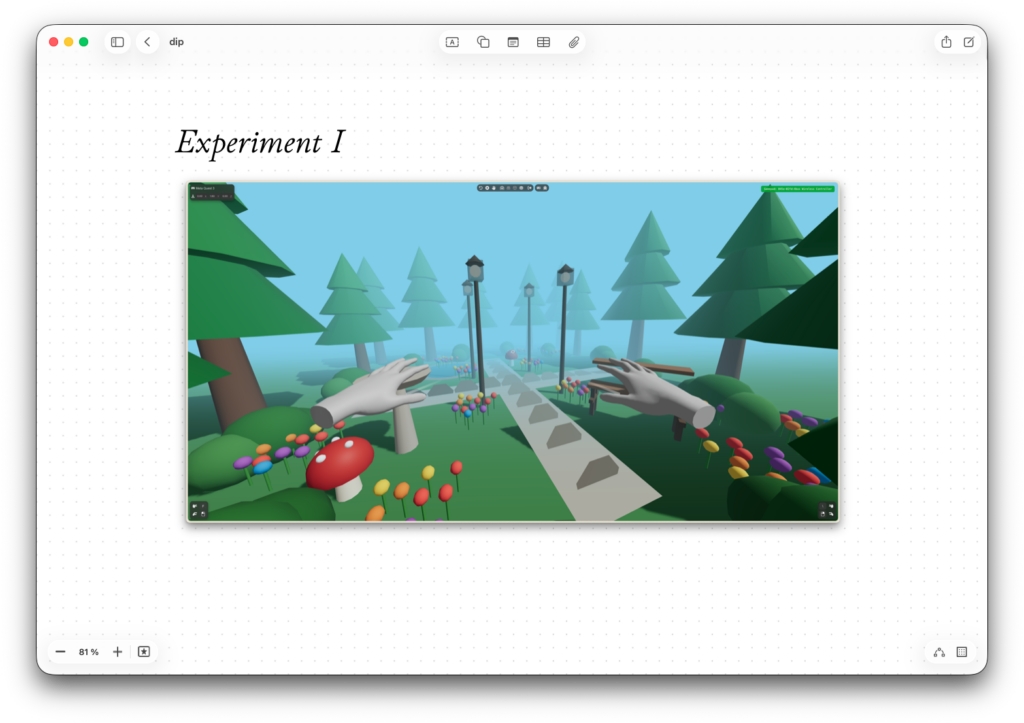Image resolution: width=1024 pixels, height=723 pixels.
Task: Select the "Experiment I" heading text
Action: point(260,142)
